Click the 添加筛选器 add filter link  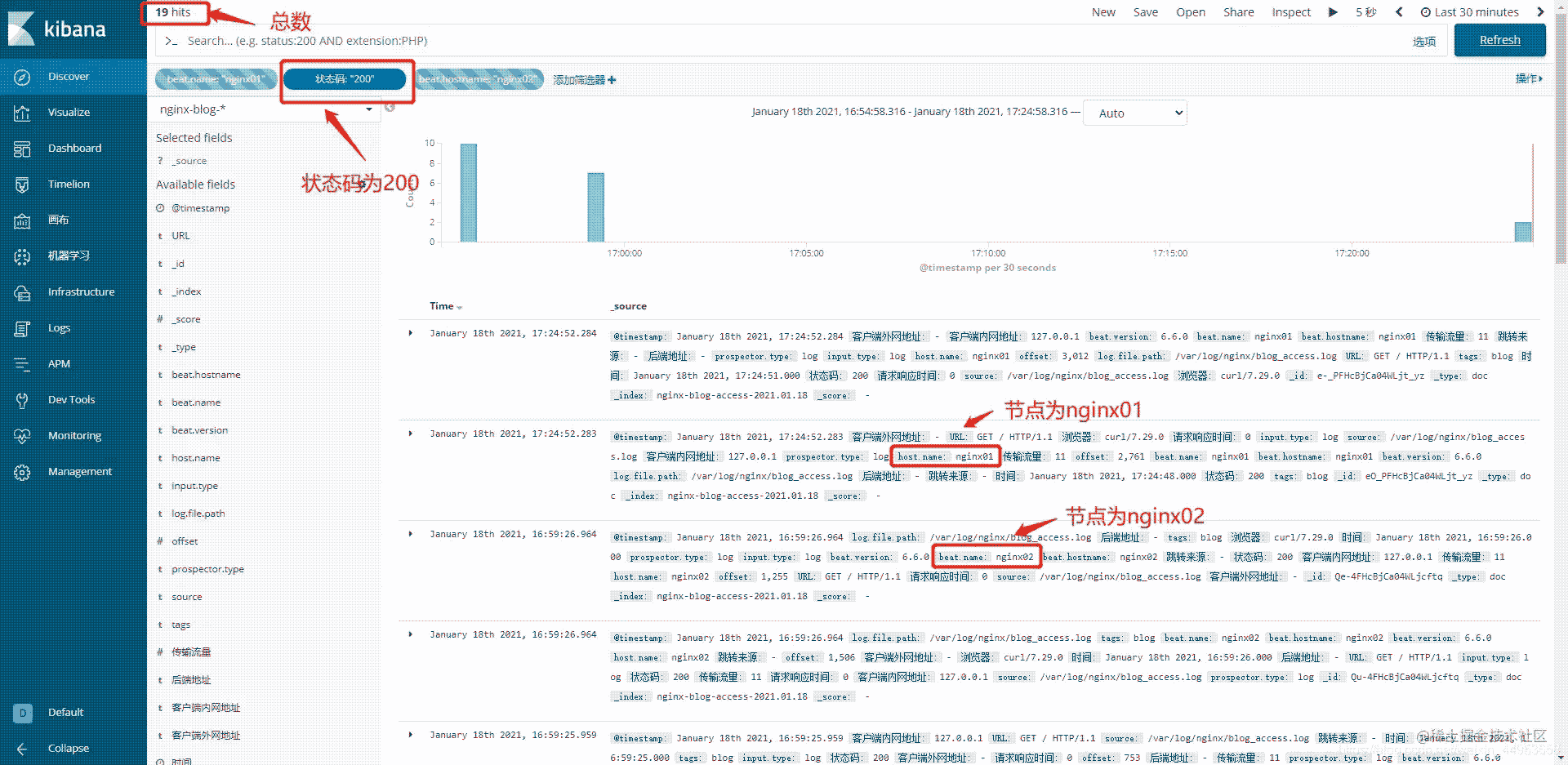pyautogui.click(x=584, y=80)
